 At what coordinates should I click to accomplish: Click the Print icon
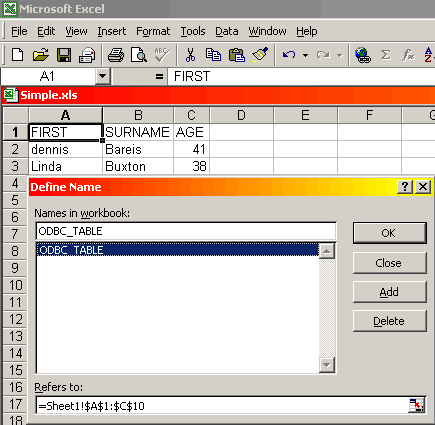coord(116,55)
